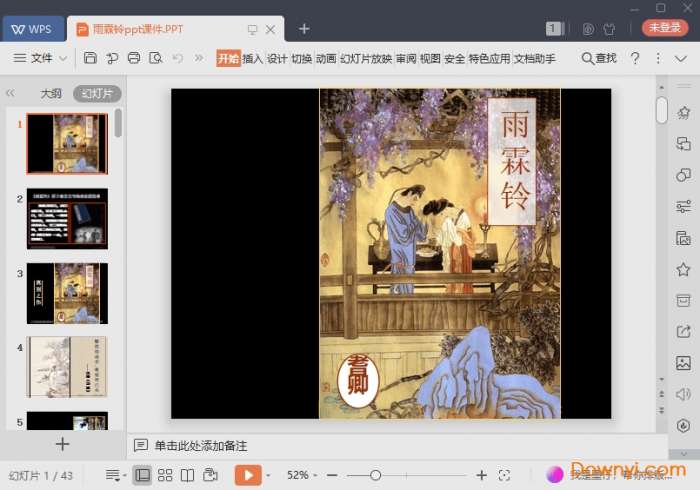Screen dimensions: 700x490
Task: Click the 查找 search button
Action: point(599,59)
